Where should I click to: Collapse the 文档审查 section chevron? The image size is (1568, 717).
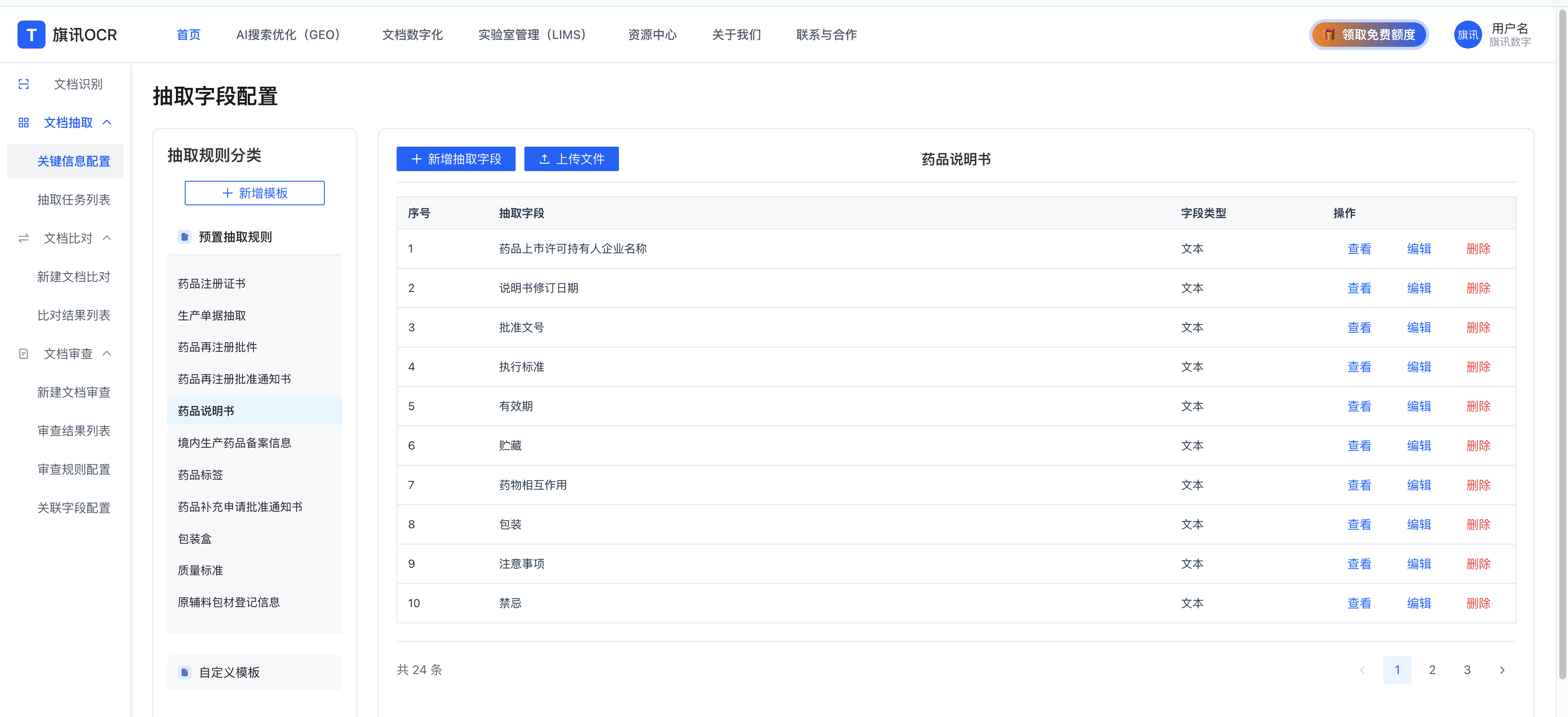click(107, 354)
